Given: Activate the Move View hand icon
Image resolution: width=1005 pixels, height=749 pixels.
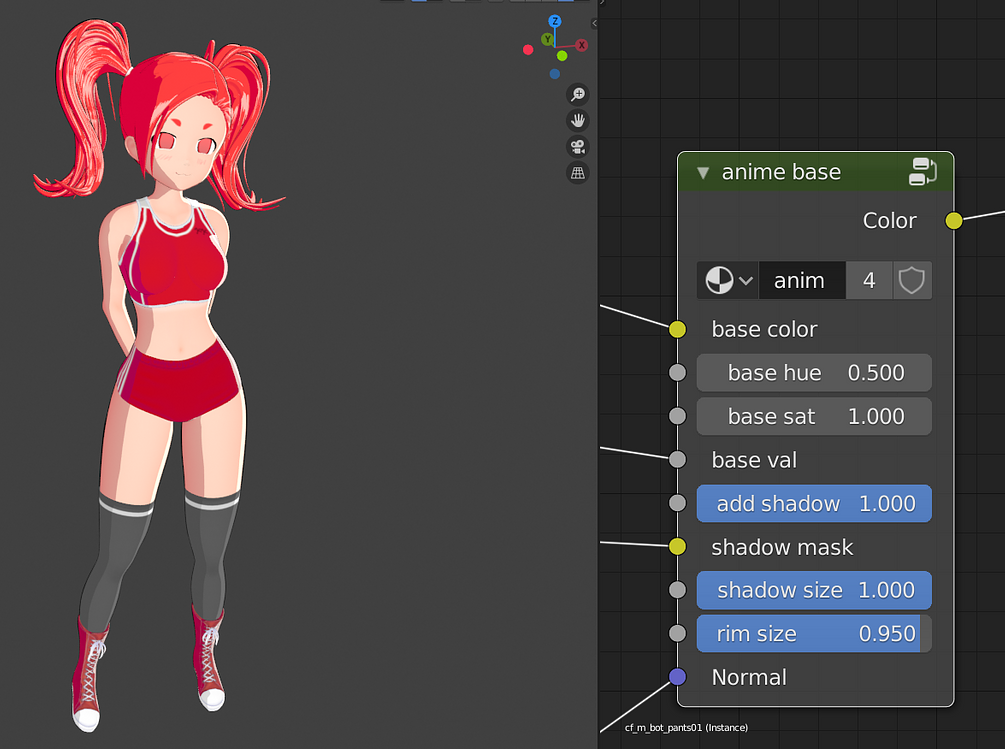Looking at the screenshot, I should [577, 120].
